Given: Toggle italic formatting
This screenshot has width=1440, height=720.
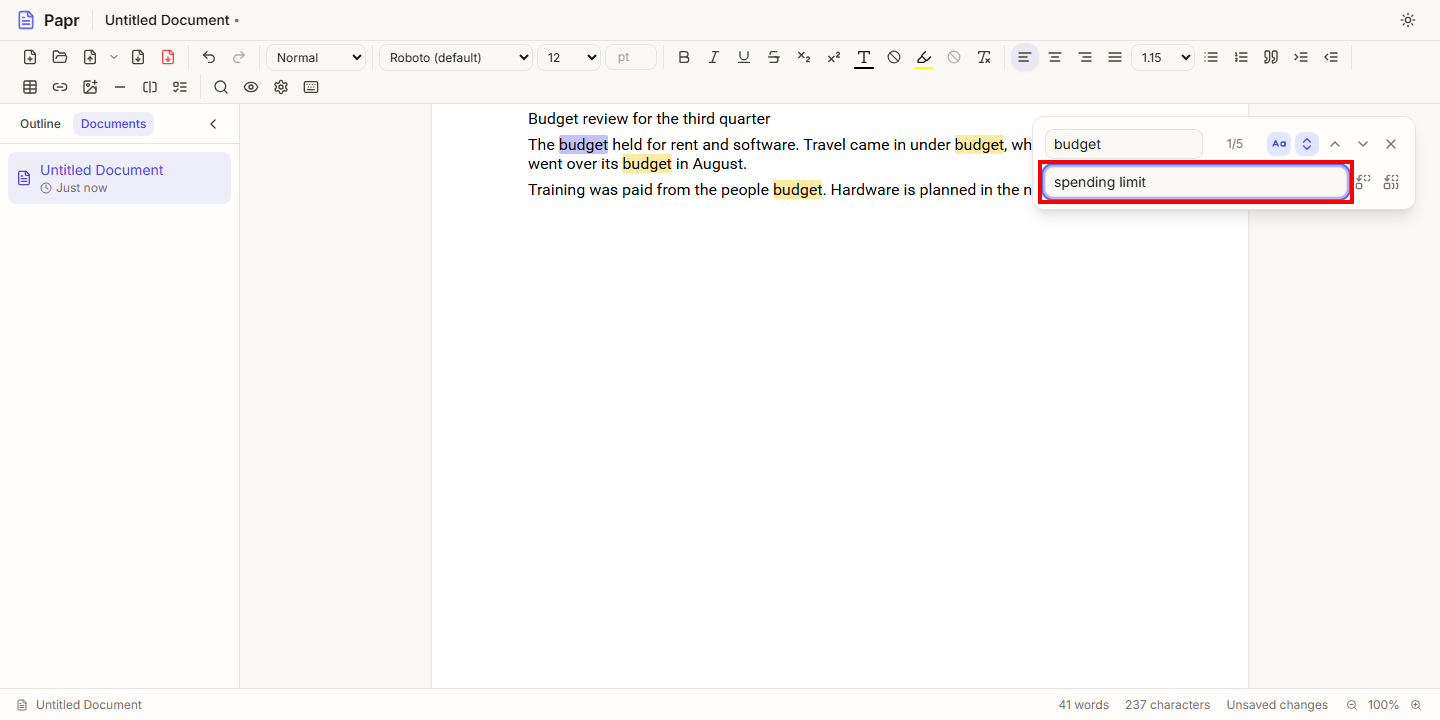Looking at the screenshot, I should [714, 57].
